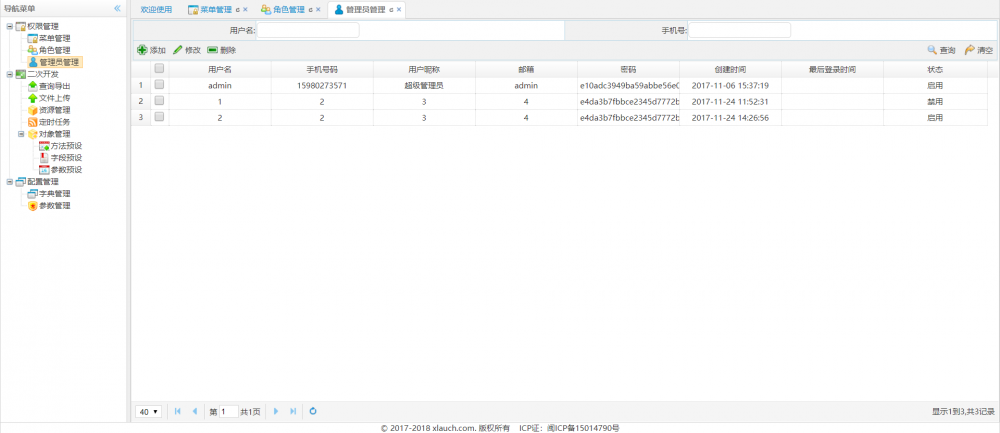Image resolution: width=1000 pixels, height=433 pixels.
Task: Check the admin row checkbox
Action: point(159,84)
